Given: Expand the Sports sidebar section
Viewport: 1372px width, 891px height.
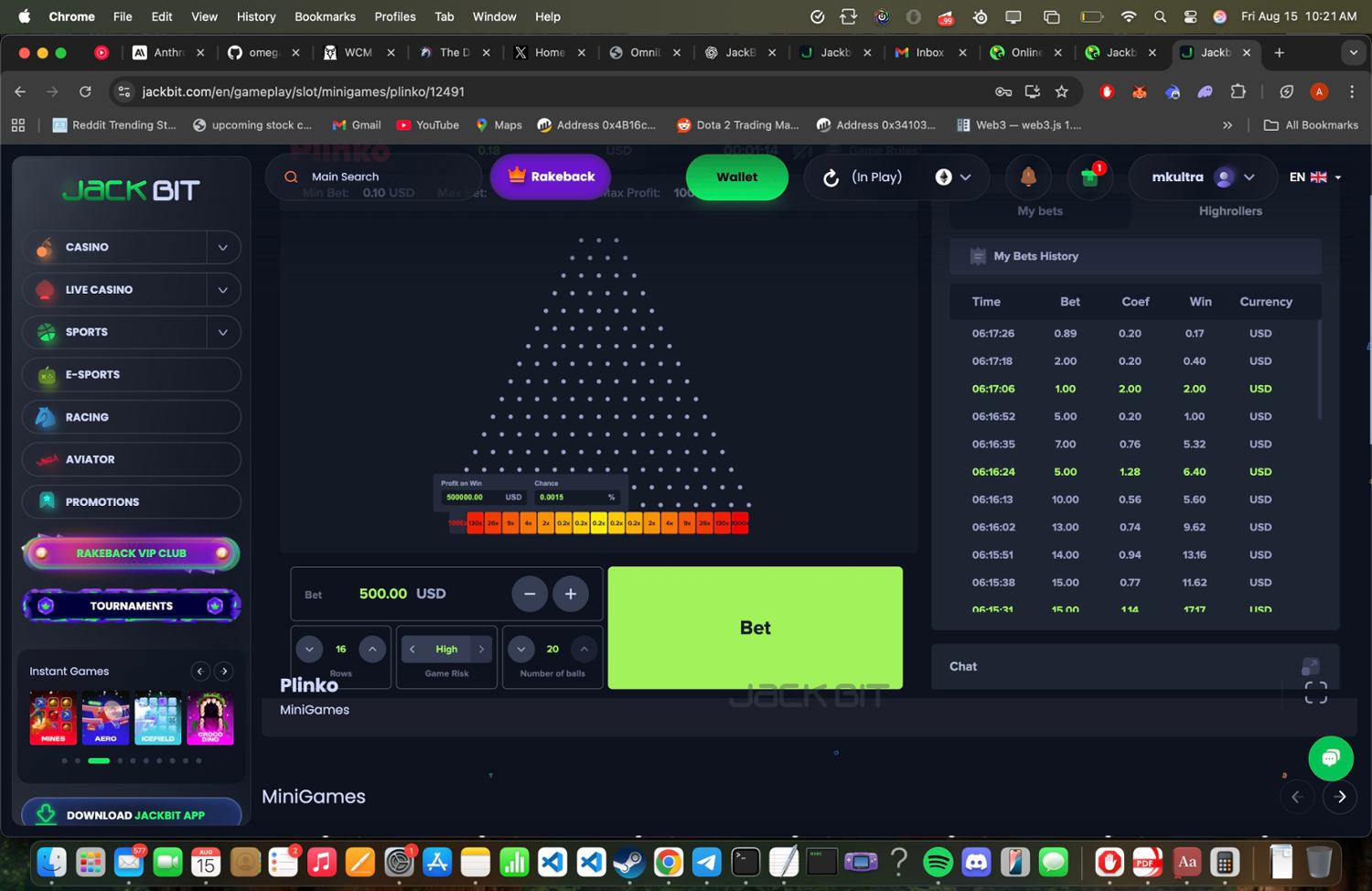Looking at the screenshot, I should coord(222,332).
